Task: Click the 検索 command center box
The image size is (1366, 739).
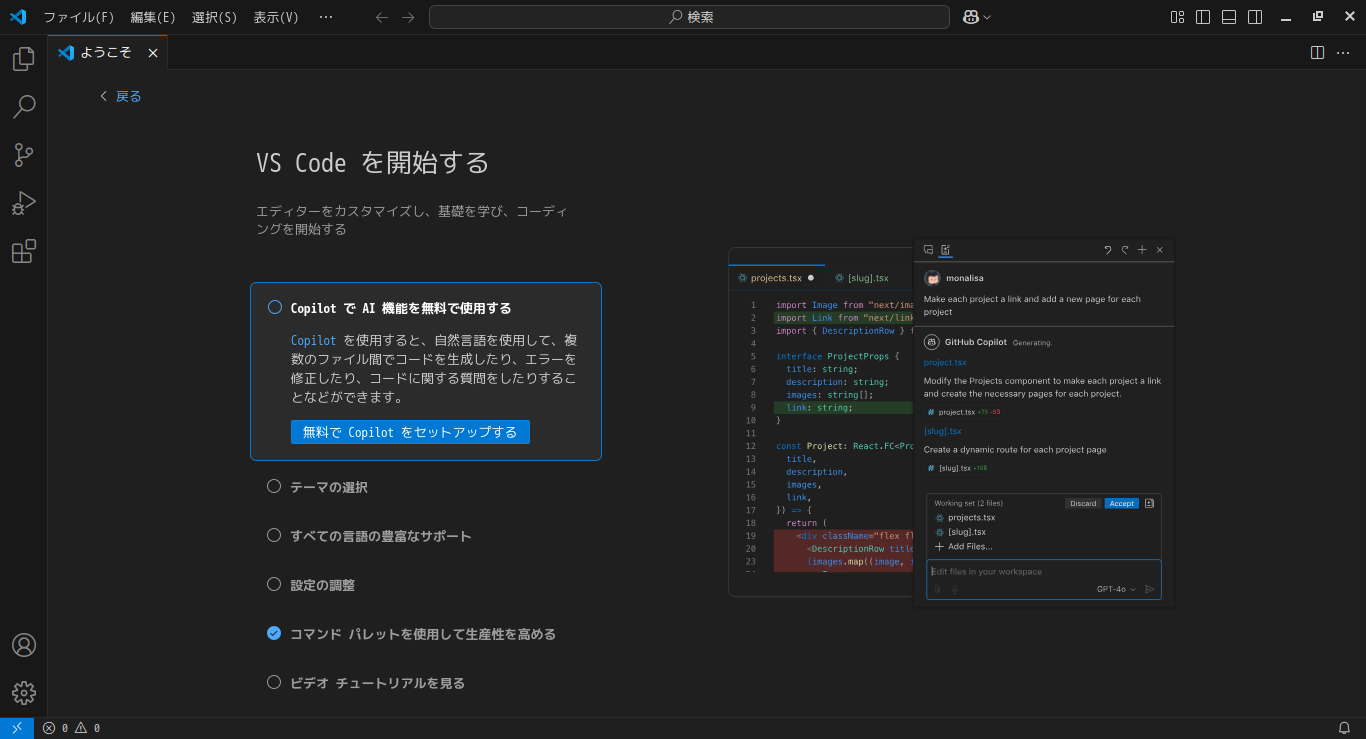Action: (x=689, y=17)
